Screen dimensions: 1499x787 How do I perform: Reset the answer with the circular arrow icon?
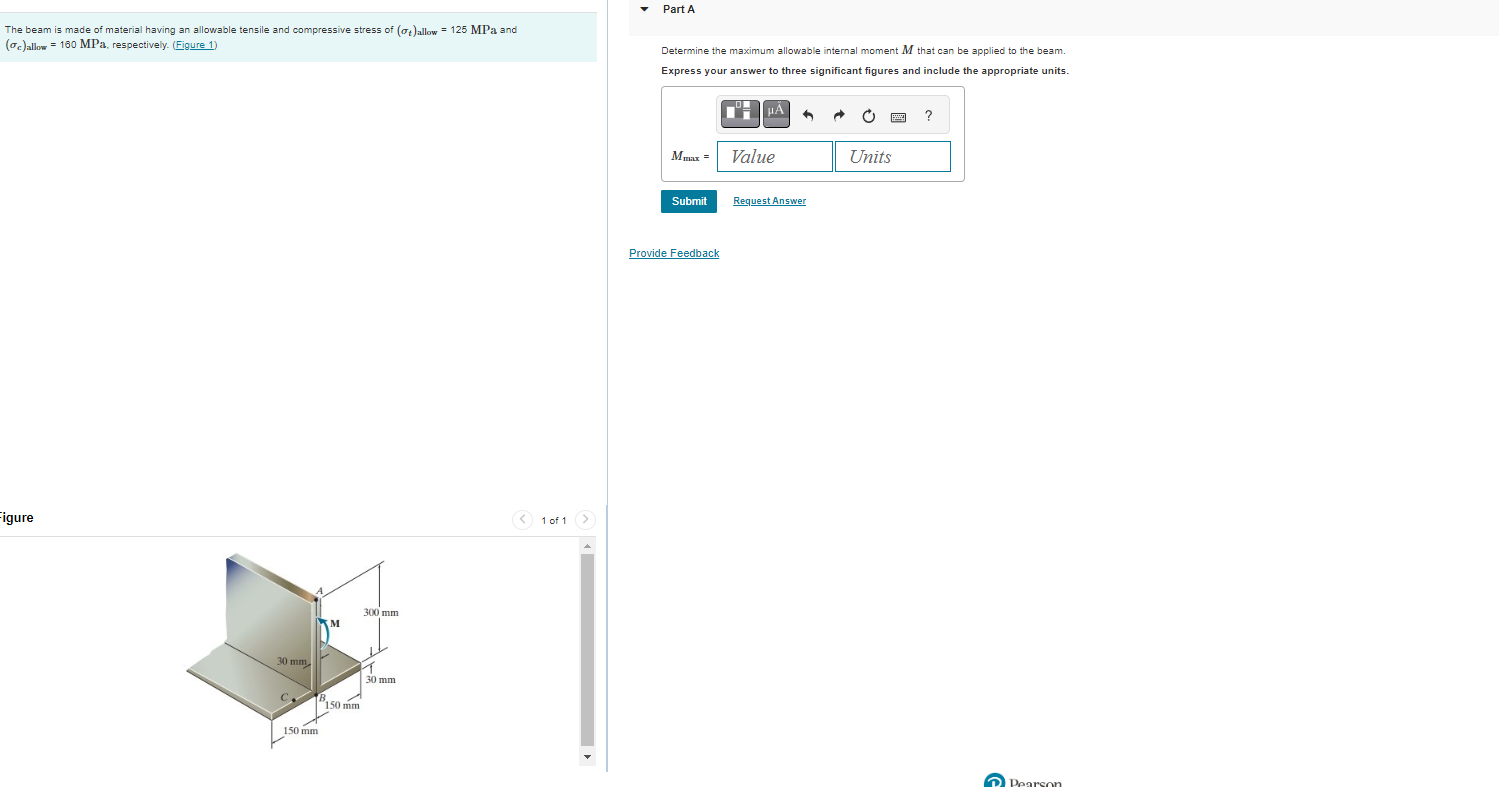pyautogui.click(x=867, y=115)
